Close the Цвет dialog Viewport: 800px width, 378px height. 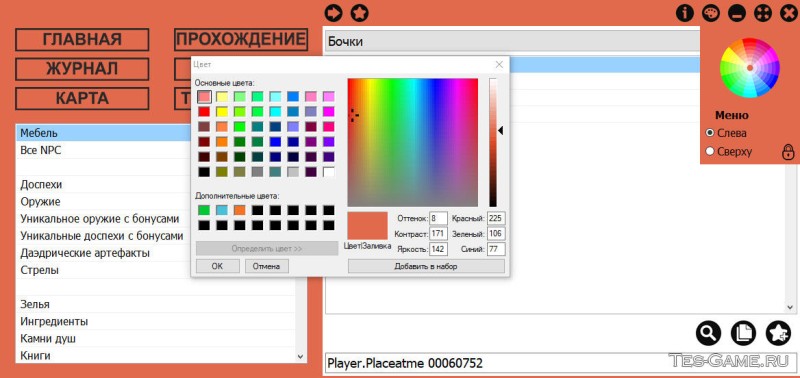click(499, 64)
